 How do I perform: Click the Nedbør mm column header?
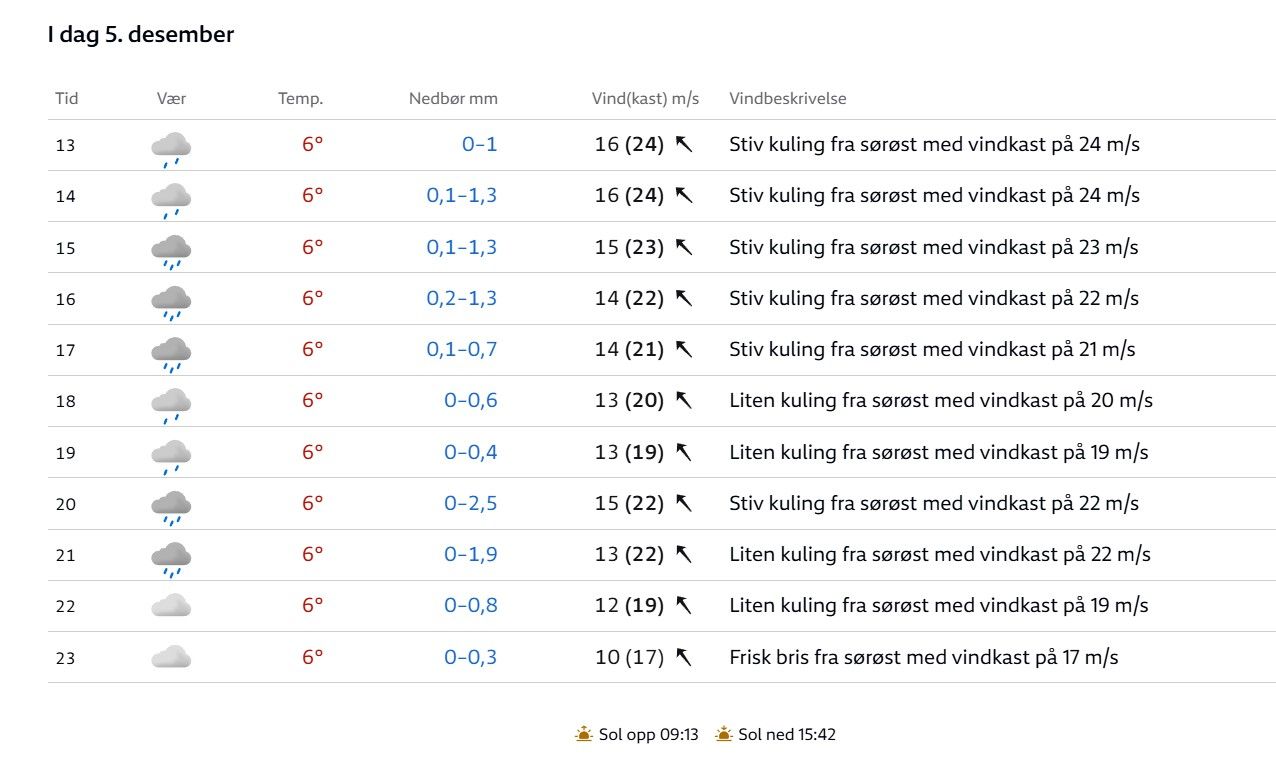452,98
